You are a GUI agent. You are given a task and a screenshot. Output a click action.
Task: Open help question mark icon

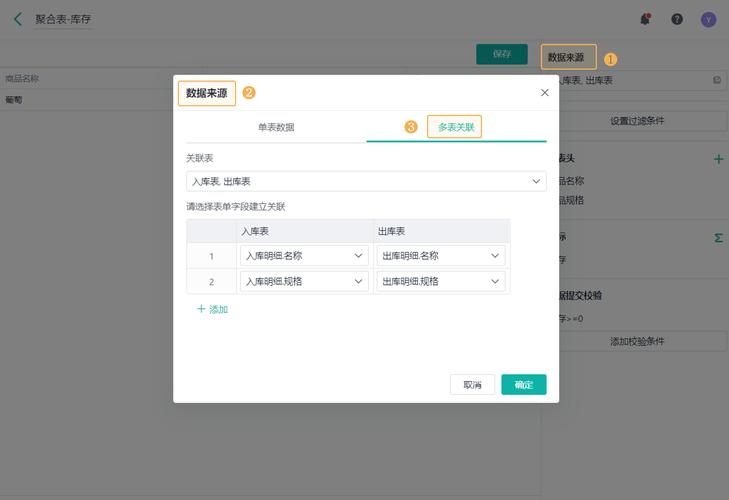(677, 19)
